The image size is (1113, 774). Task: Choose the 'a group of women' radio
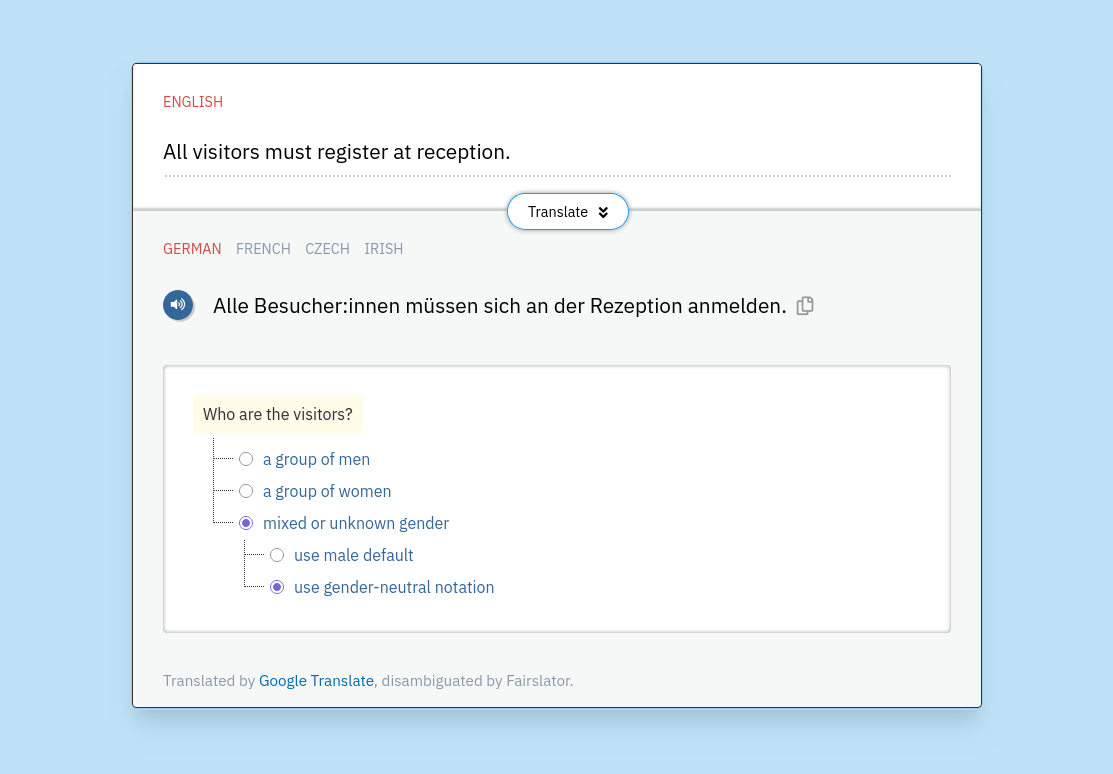pos(246,491)
